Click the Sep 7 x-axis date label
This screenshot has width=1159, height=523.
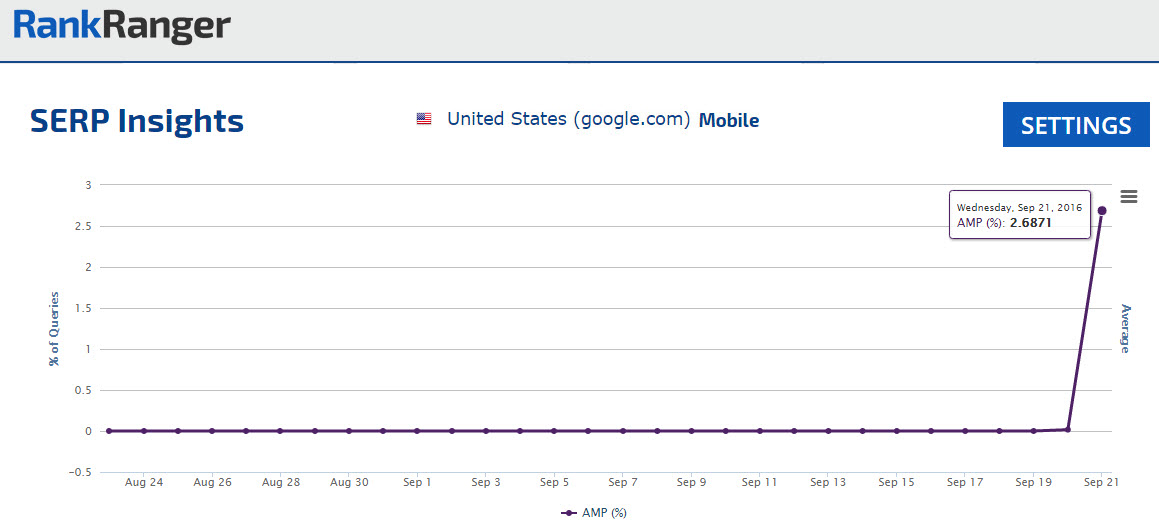coord(622,482)
